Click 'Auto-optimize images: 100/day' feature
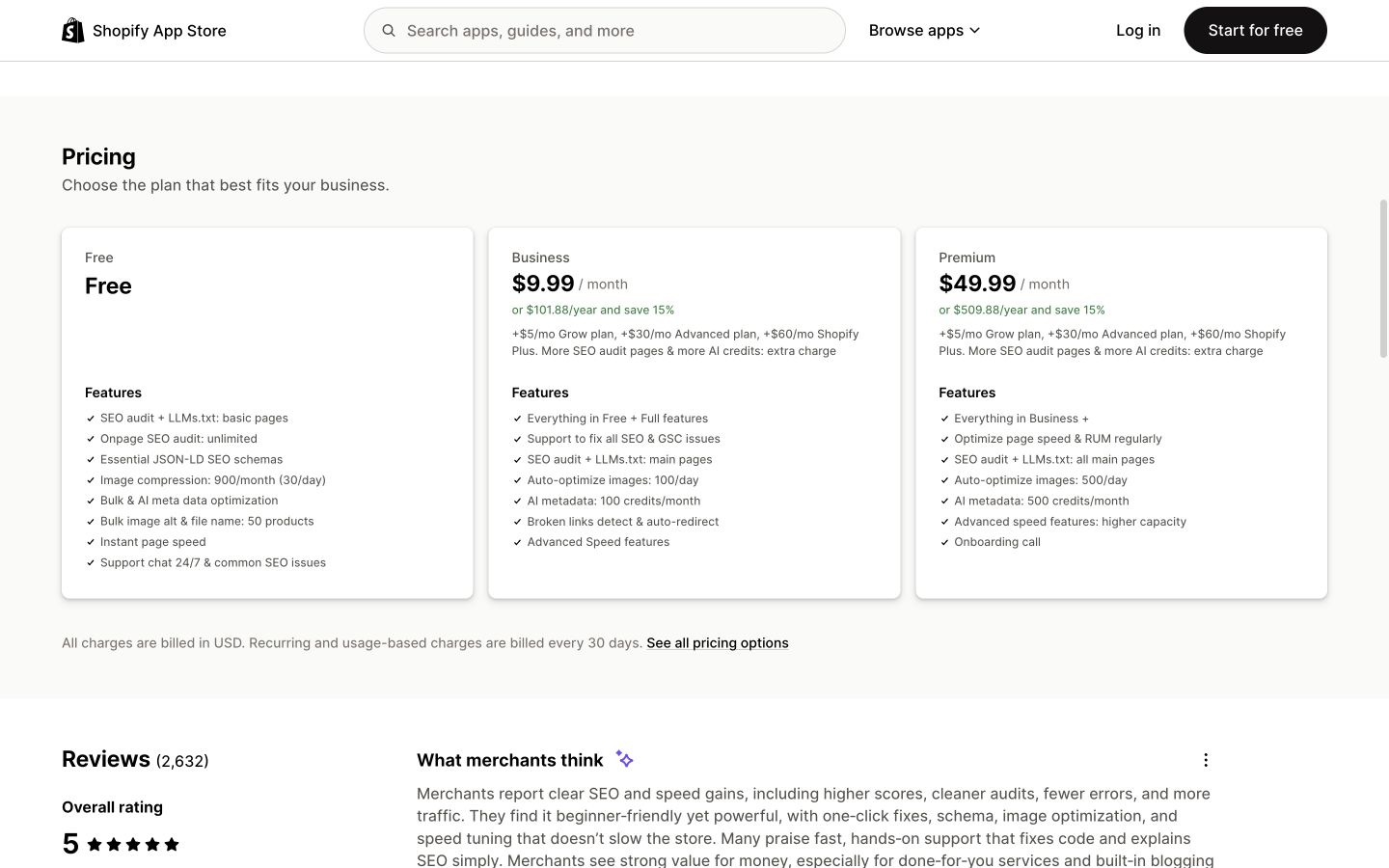Screen dimensions: 1389x868 [613, 480]
